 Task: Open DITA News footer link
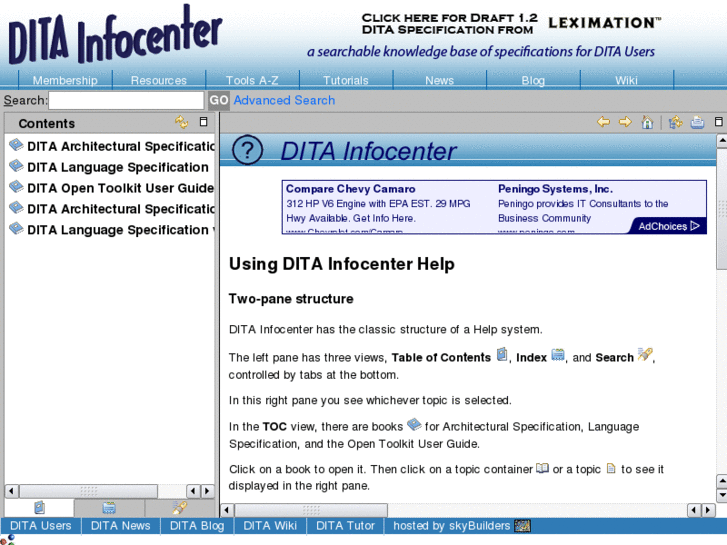(x=121, y=526)
